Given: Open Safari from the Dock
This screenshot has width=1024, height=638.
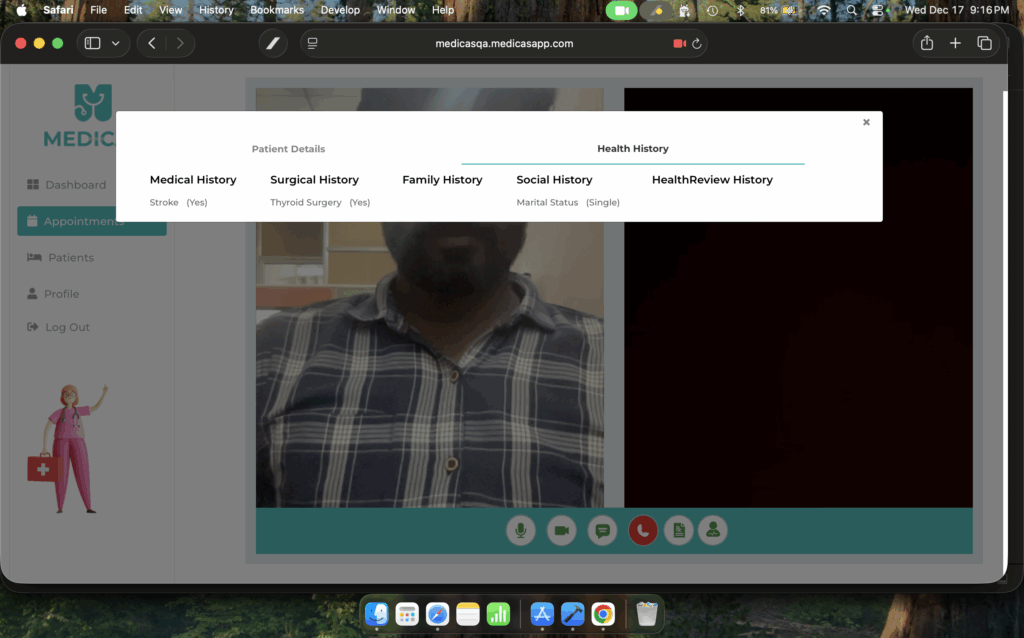Looking at the screenshot, I should tap(438, 614).
